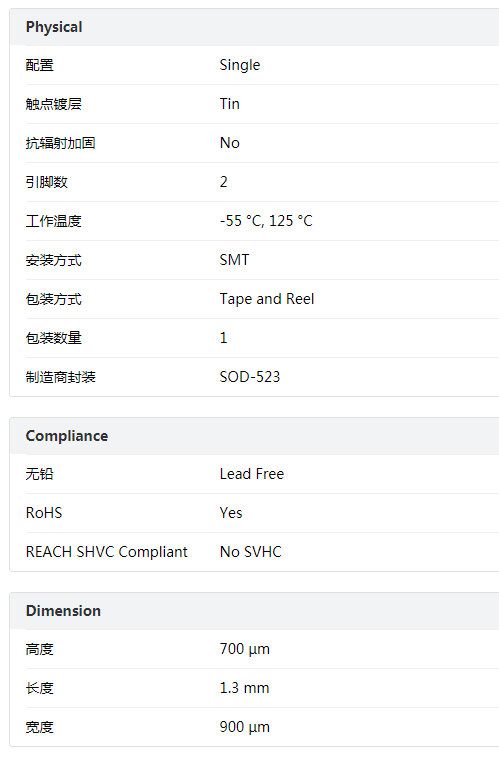Viewport: 499px width, 757px height.
Task: Click the Compliance section header
Action: click(x=67, y=436)
